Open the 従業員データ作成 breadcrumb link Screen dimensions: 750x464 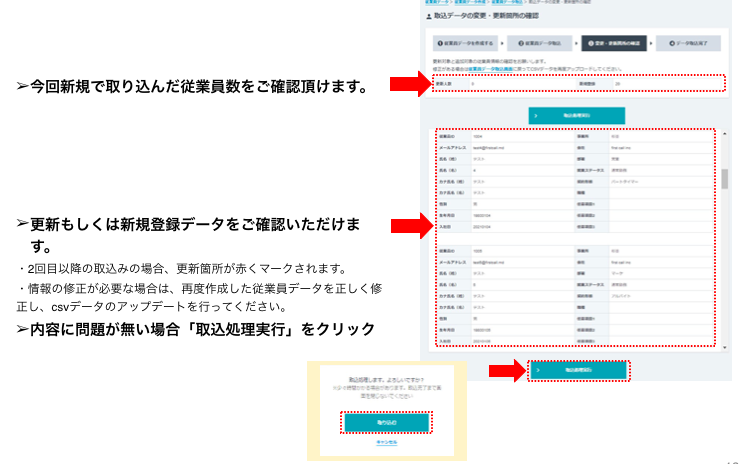click(470, 2)
